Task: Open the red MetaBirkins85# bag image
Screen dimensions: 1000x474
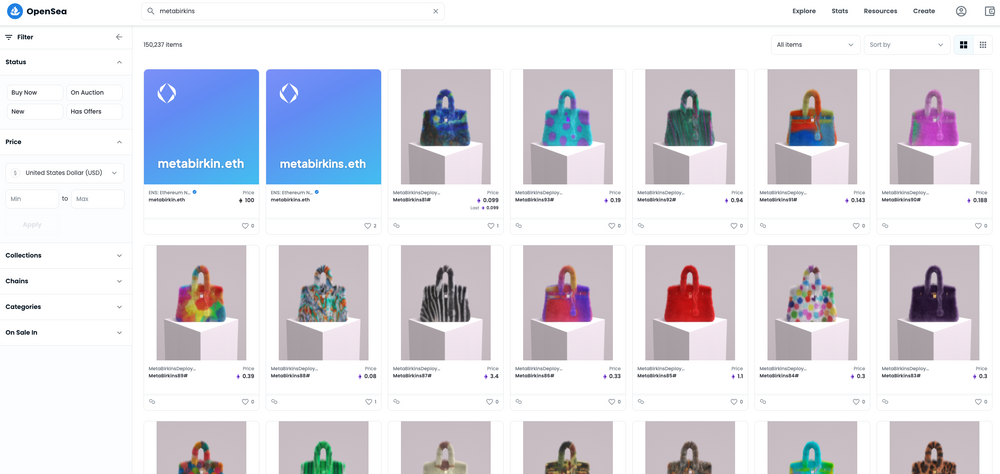Action: click(690, 303)
